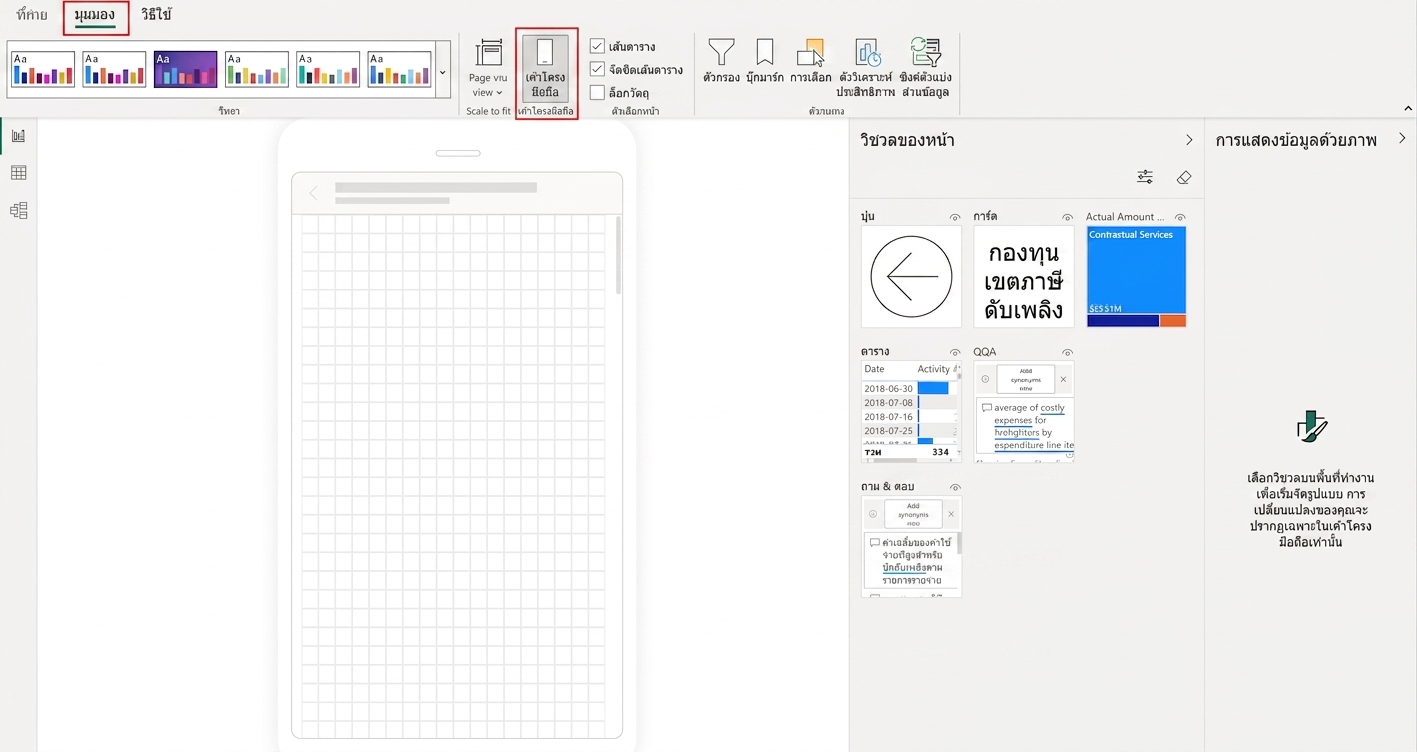Click the eraser icon to remove all visuals
This screenshot has width=1417, height=752.
point(1184,177)
